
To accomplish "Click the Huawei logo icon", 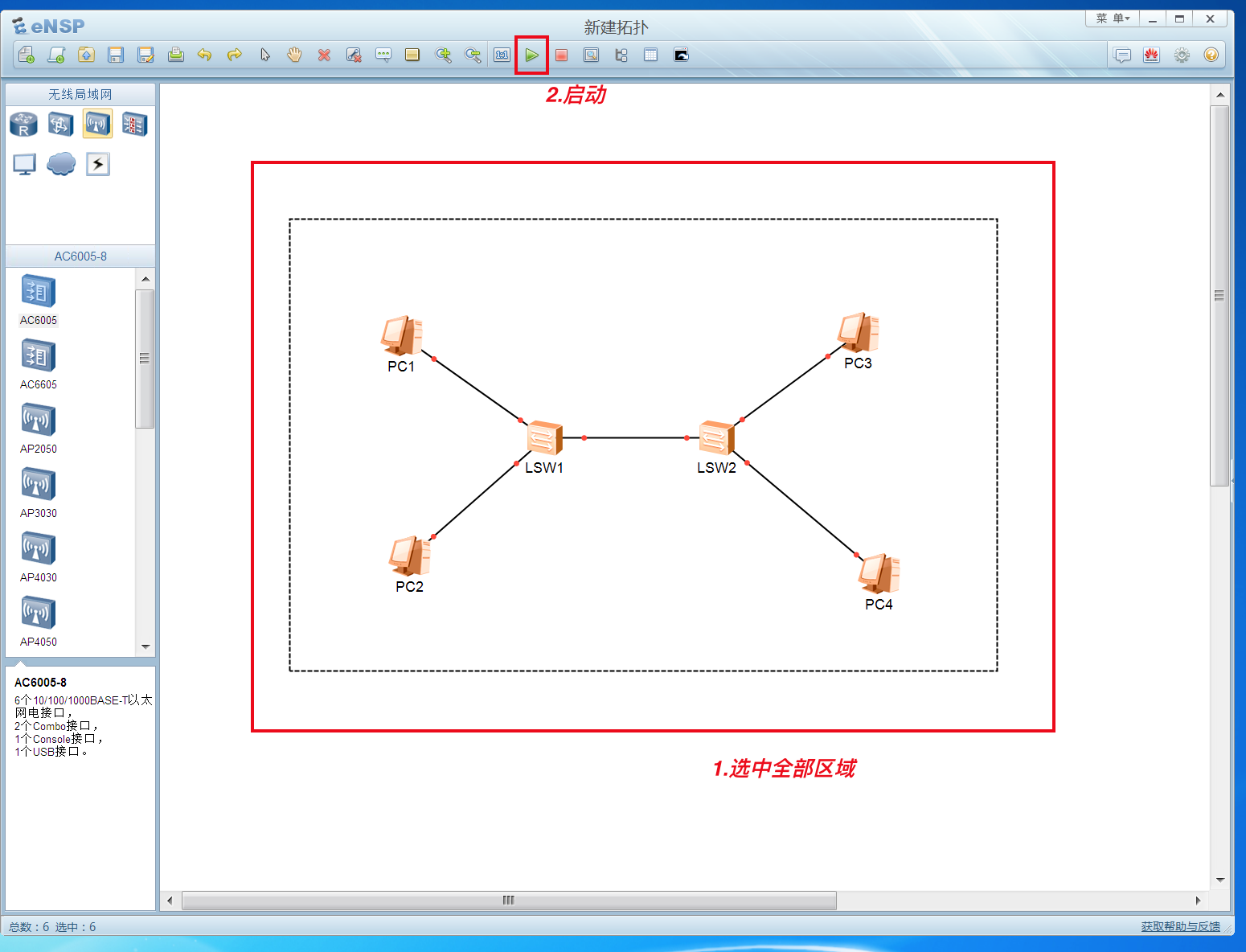I will coord(1151,55).
